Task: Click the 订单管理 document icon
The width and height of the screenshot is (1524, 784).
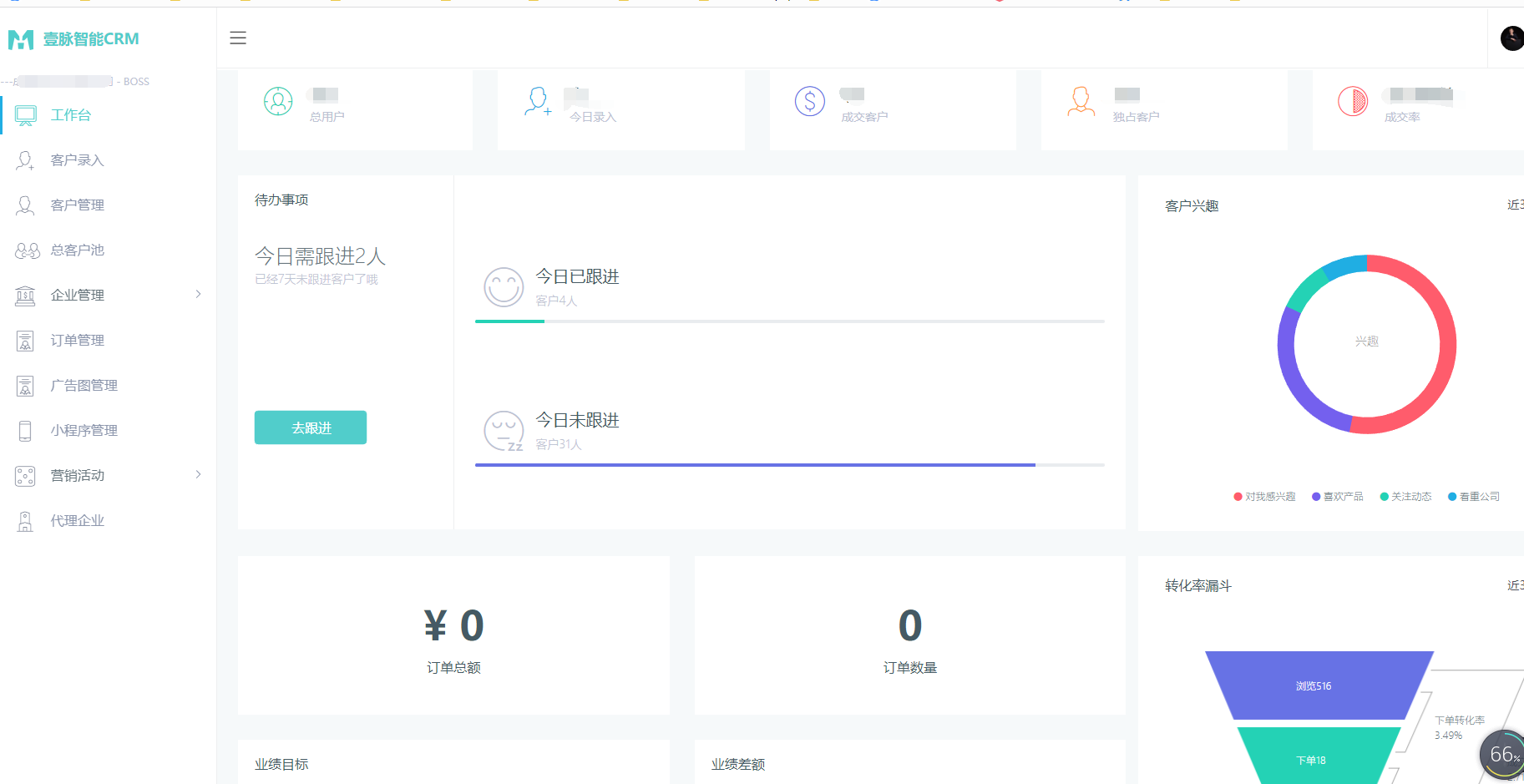Action: [26, 341]
